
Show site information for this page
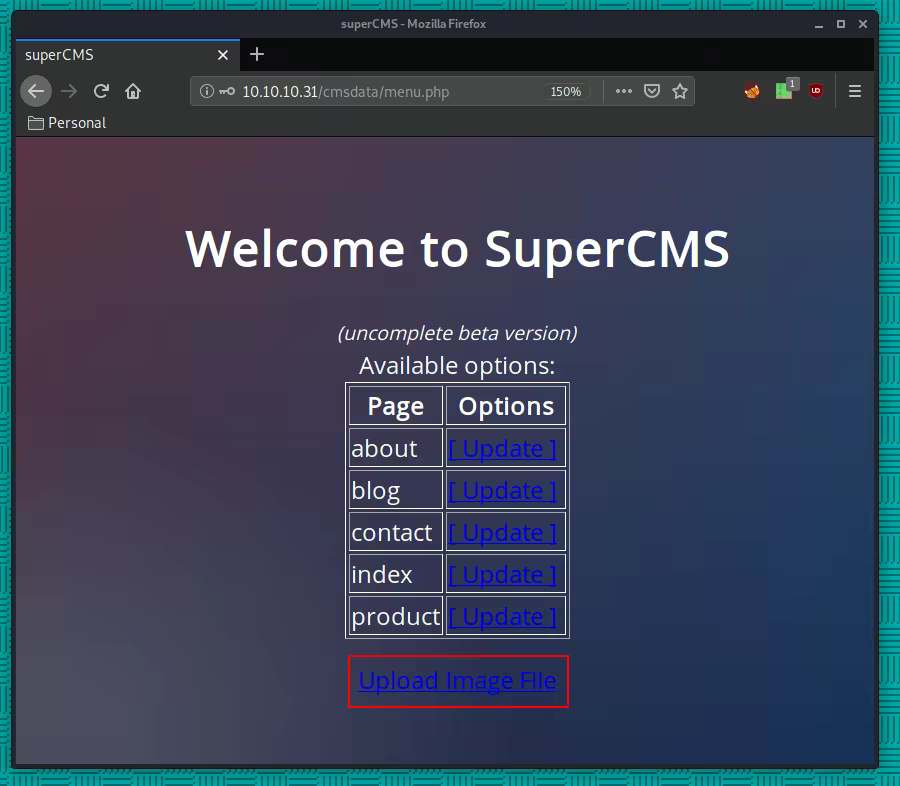pos(207,91)
